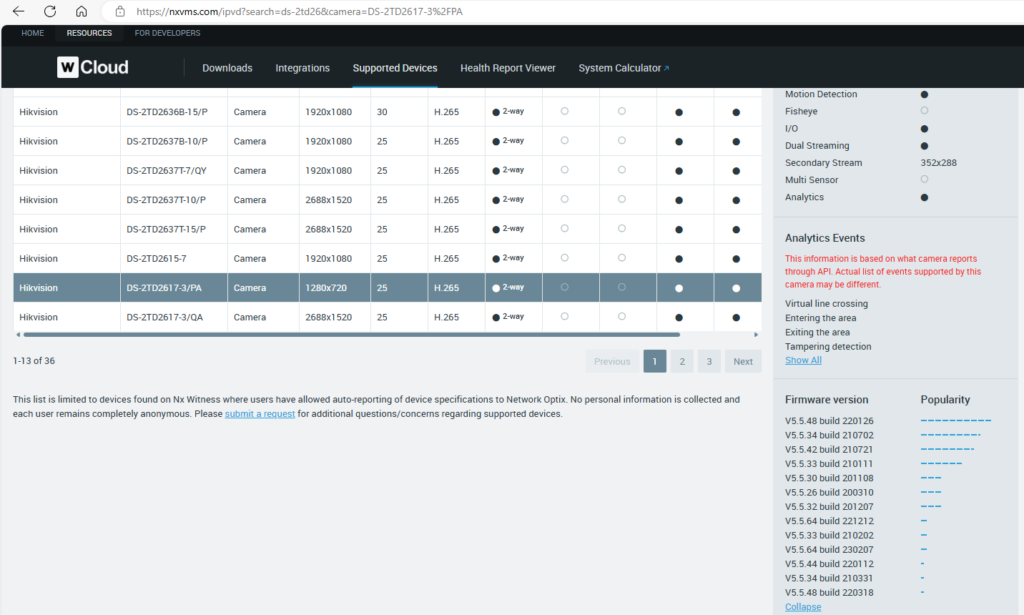Click the W Cloud logo

93,67
